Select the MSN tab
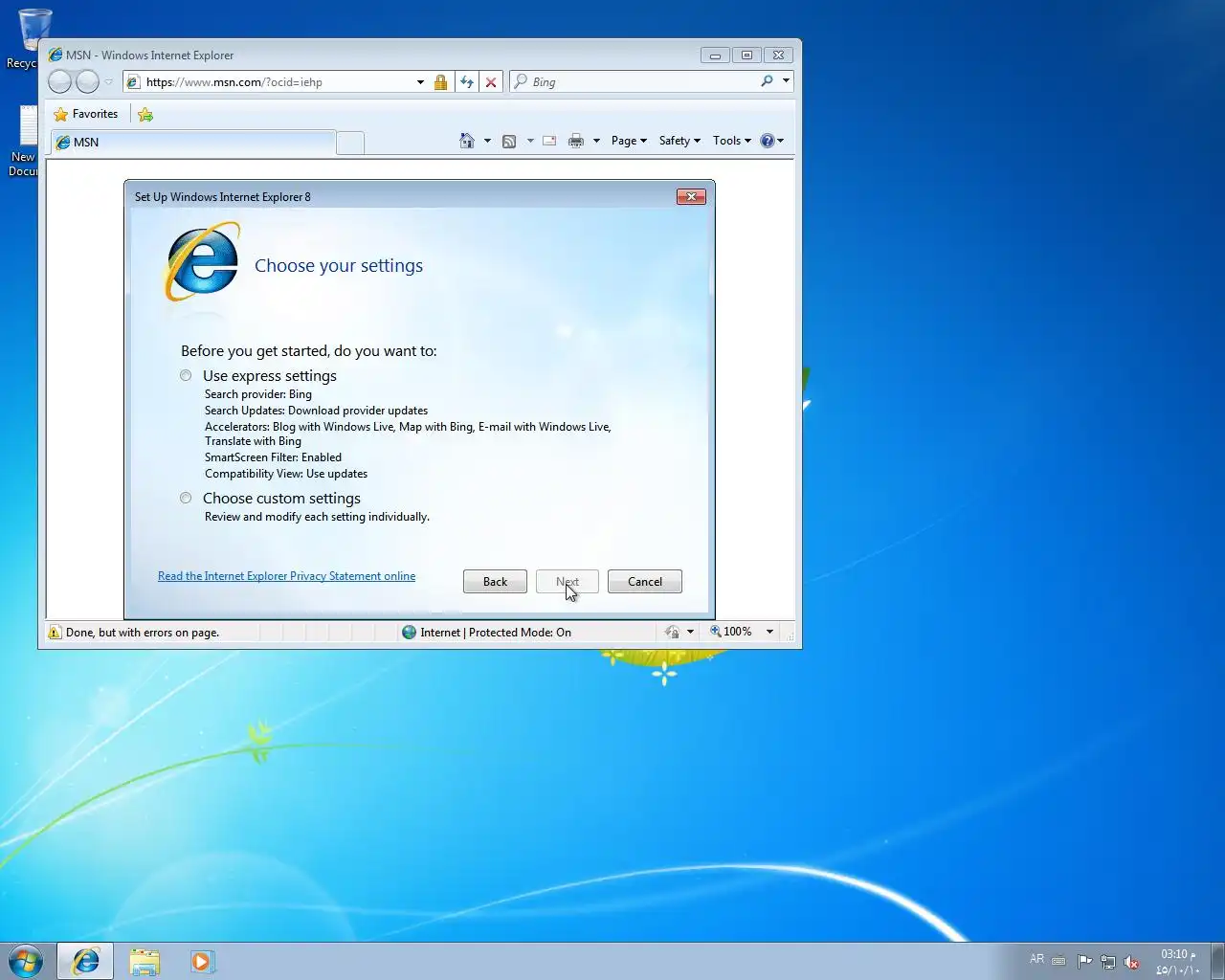 [x=193, y=143]
